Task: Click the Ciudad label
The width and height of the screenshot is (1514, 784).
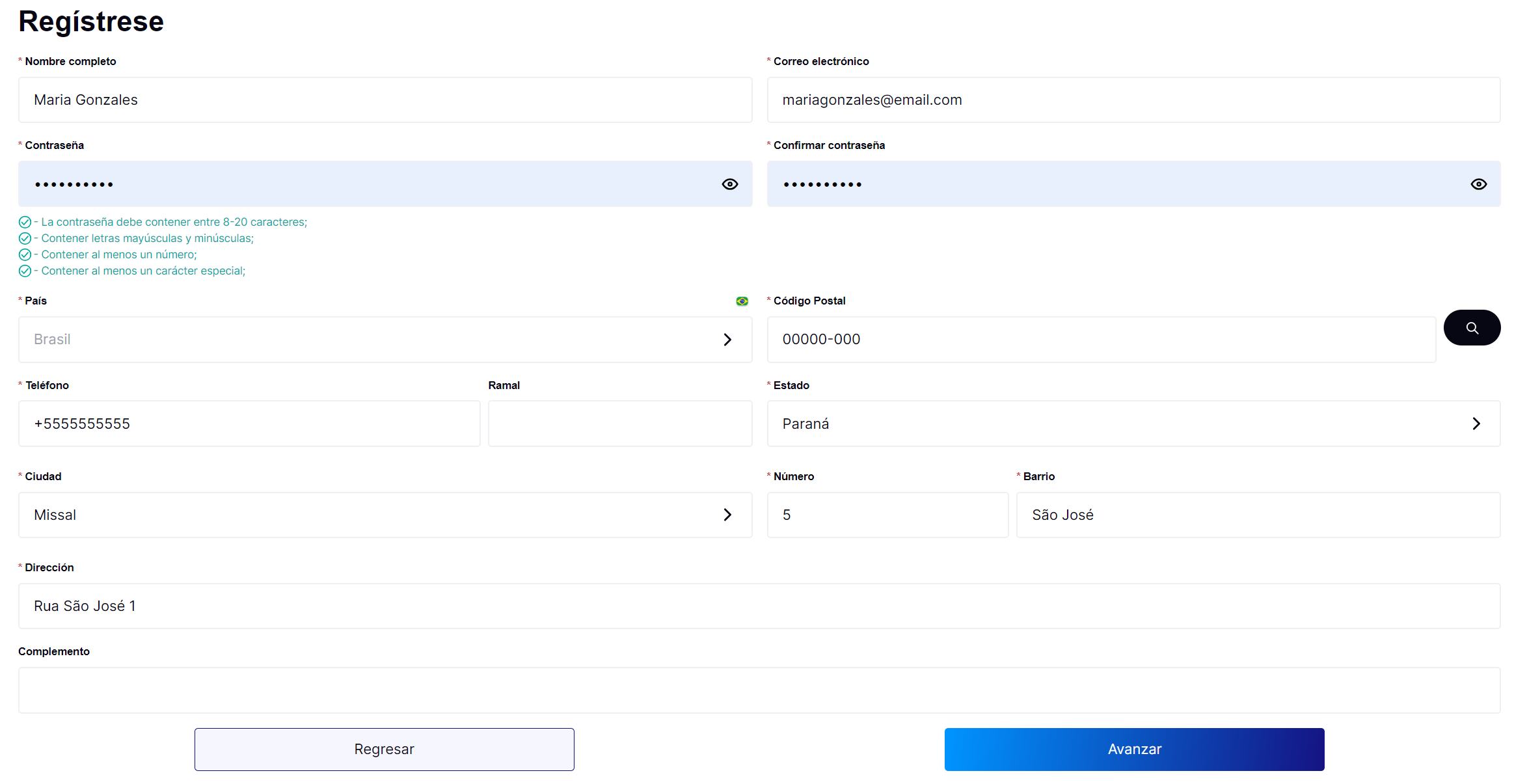Action: [43, 476]
